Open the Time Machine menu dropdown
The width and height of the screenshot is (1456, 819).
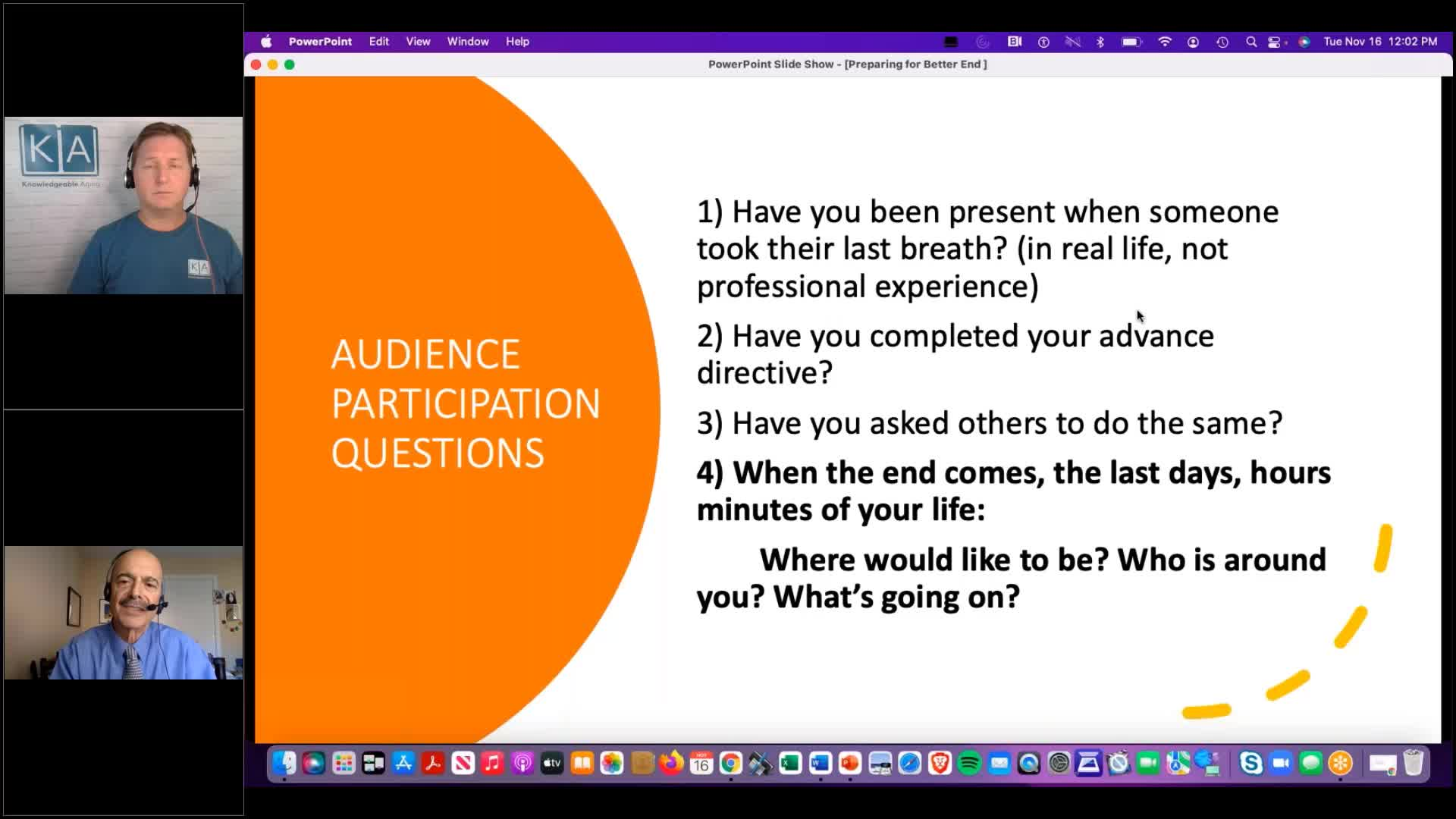(1222, 42)
